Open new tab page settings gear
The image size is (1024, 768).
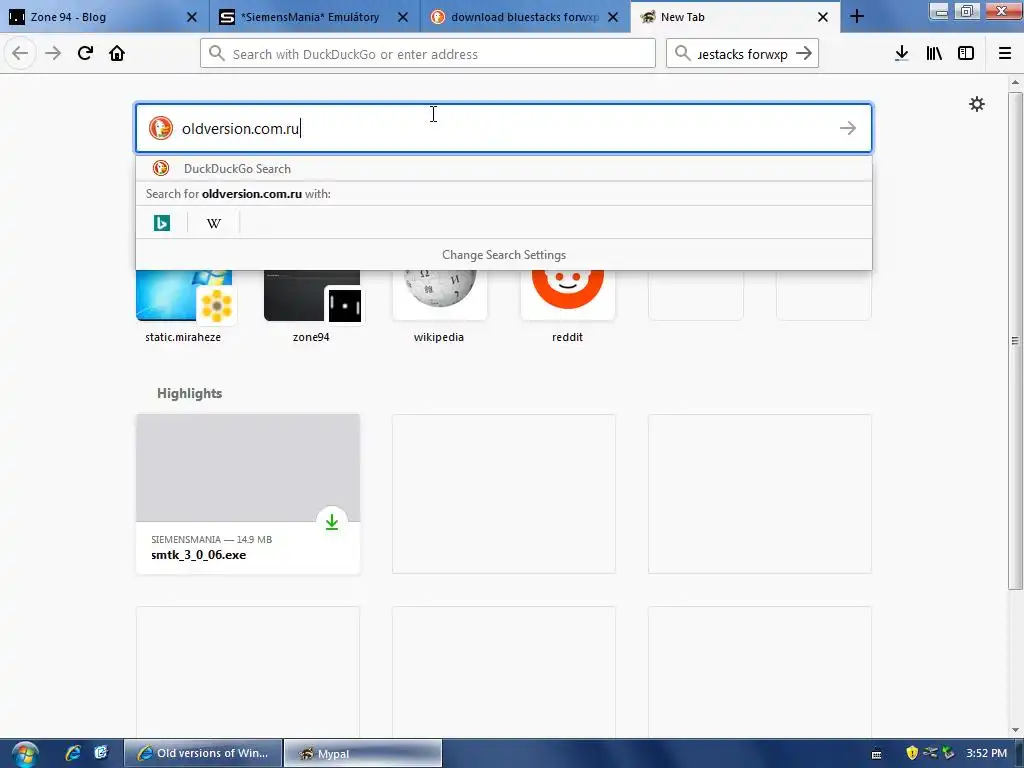click(976, 104)
